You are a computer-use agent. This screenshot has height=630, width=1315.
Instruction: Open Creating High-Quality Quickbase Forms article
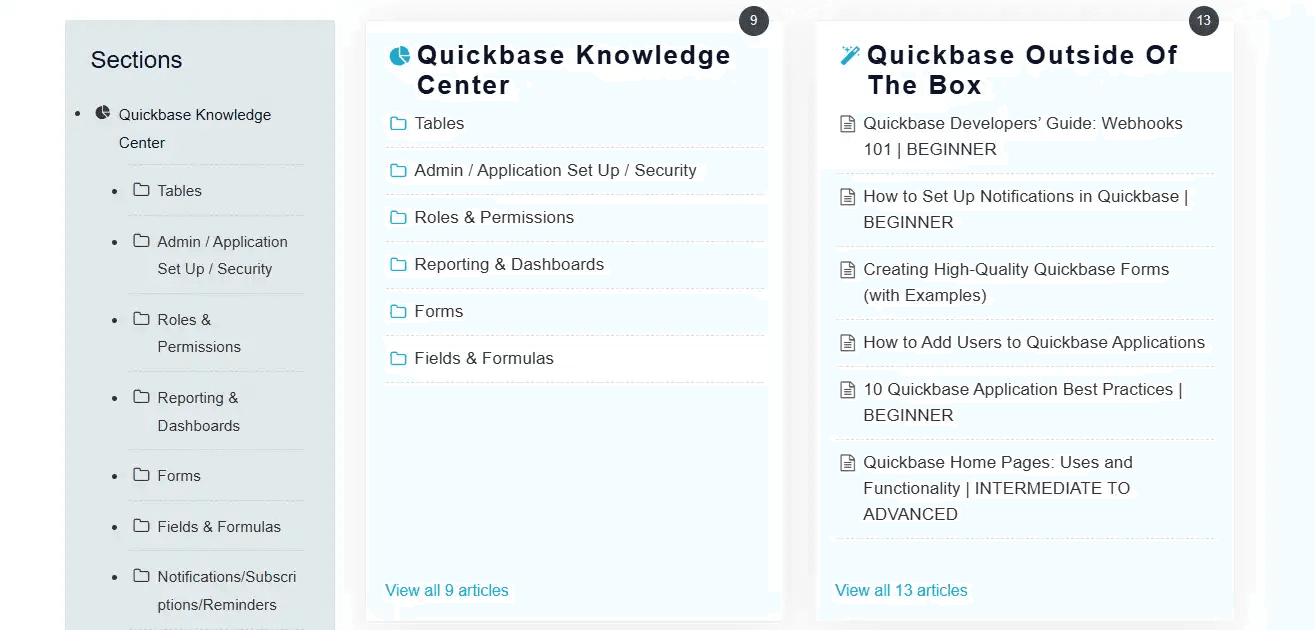1017,282
